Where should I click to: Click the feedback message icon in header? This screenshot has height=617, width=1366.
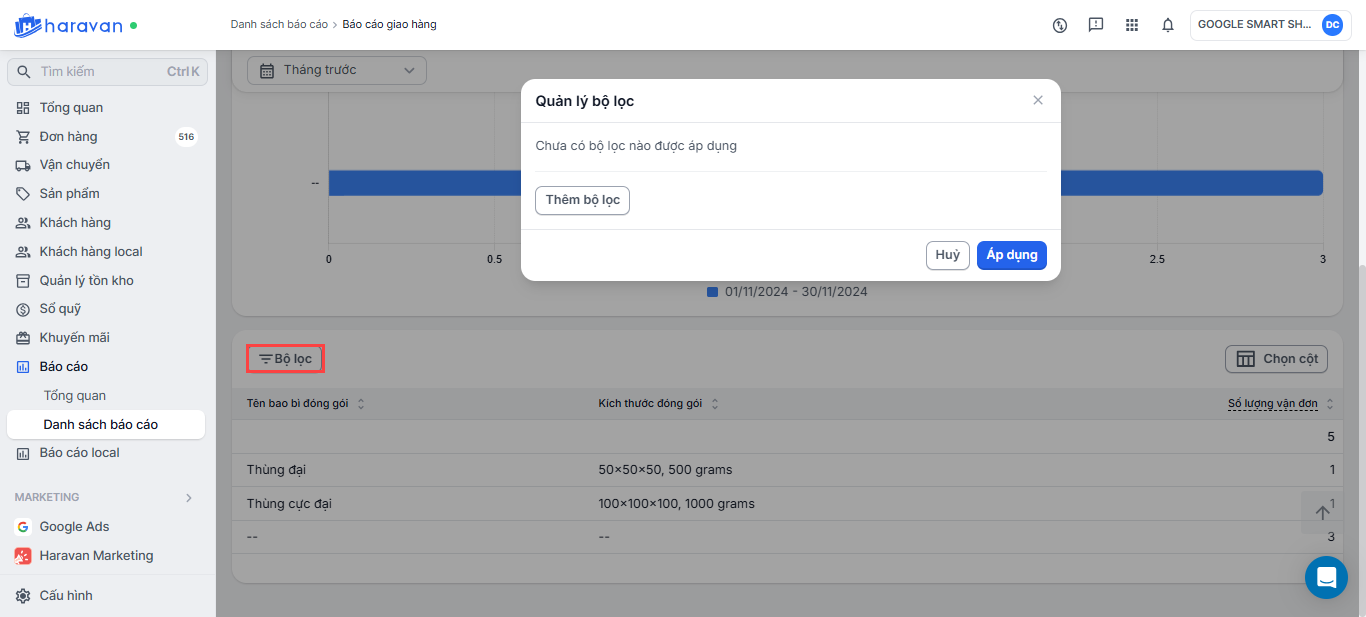[x=1096, y=25]
